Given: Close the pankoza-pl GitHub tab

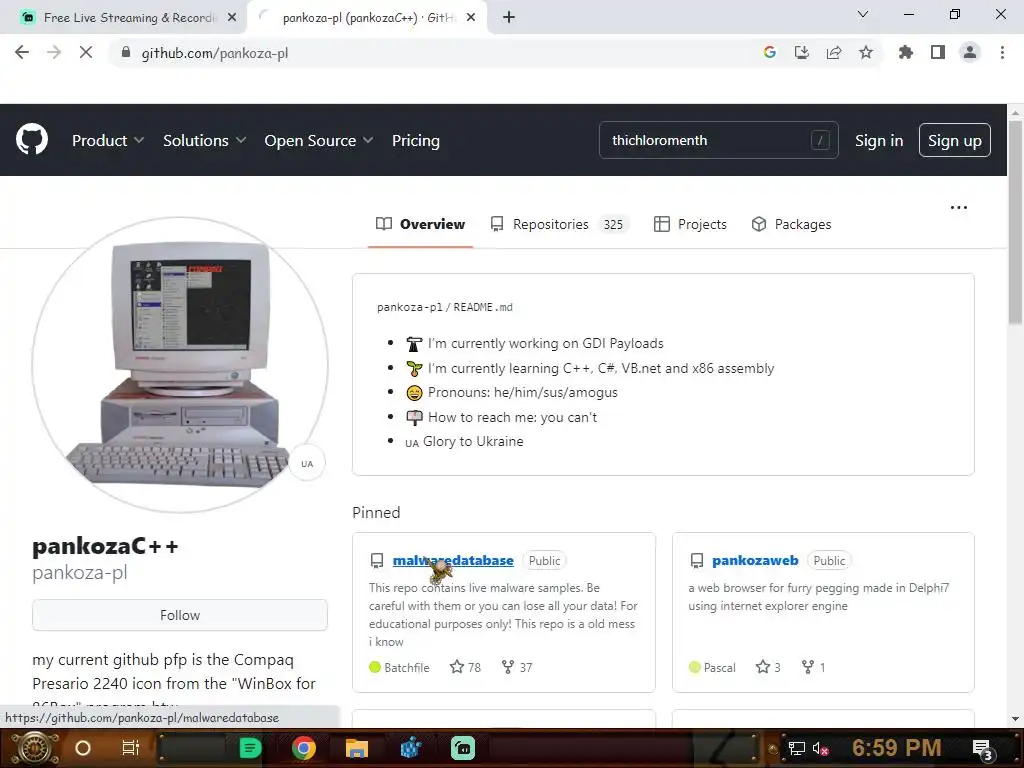Looking at the screenshot, I should [x=471, y=18].
